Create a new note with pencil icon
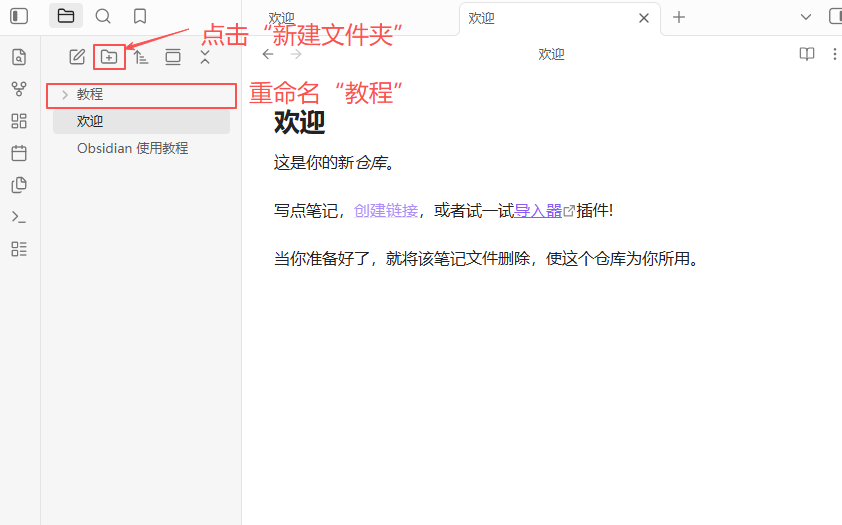Image resolution: width=842 pixels, height=525 pixels. [77, 56]
